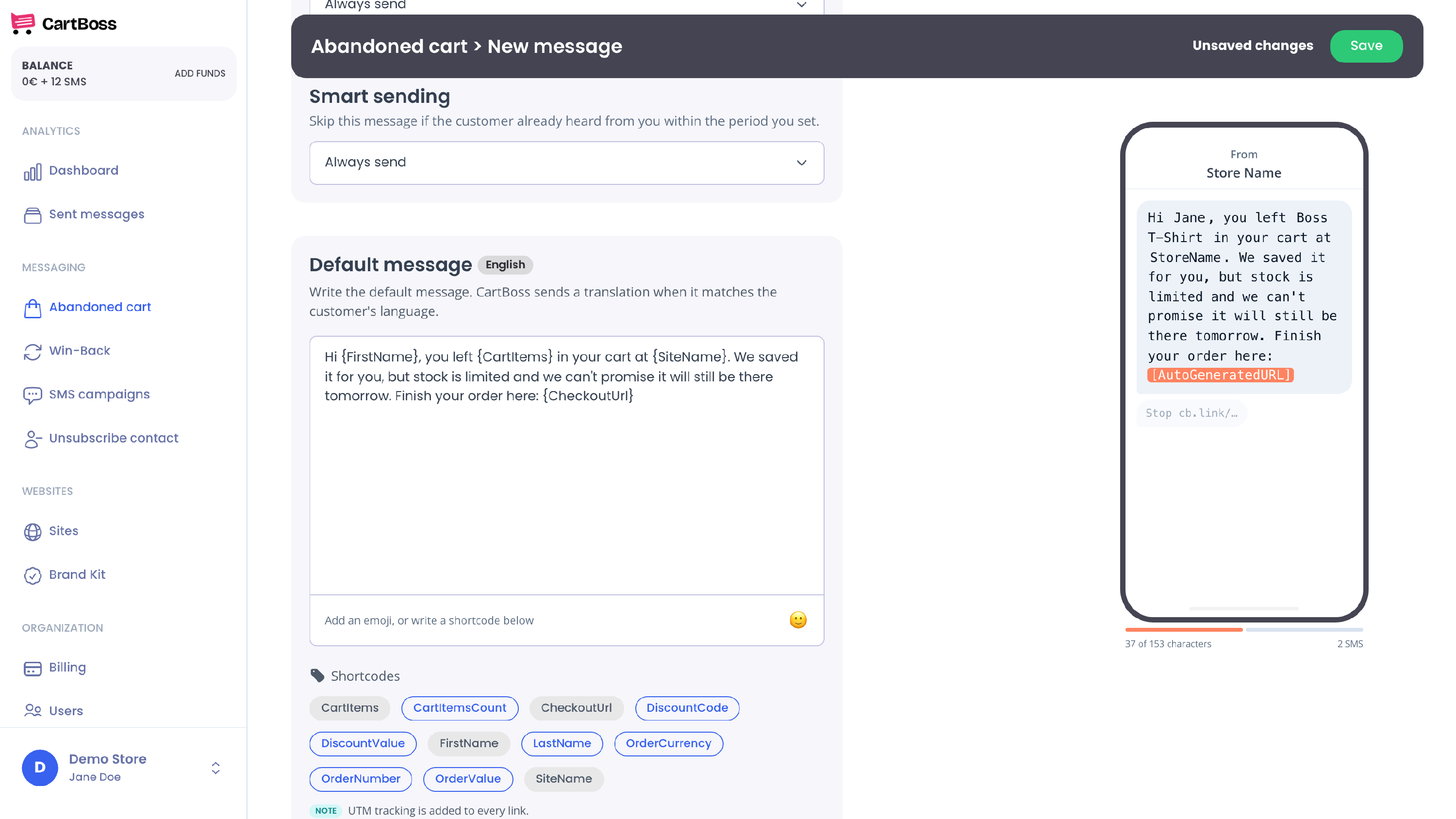This screenshot has width=1456, height=819.
Task: Insert the LastName shortcode
Action: pos(562,743)
